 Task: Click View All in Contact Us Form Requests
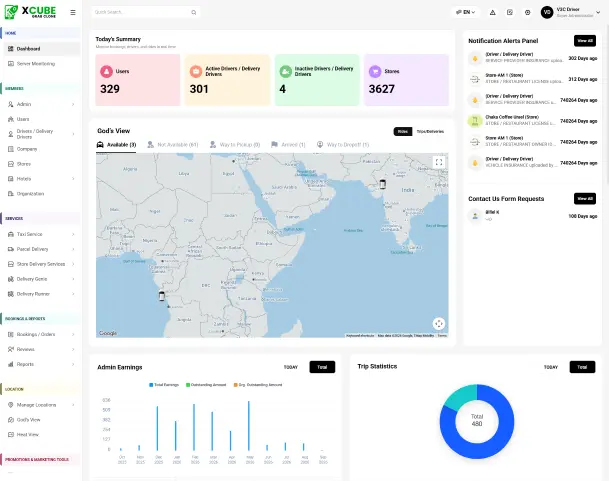point(585,199)
